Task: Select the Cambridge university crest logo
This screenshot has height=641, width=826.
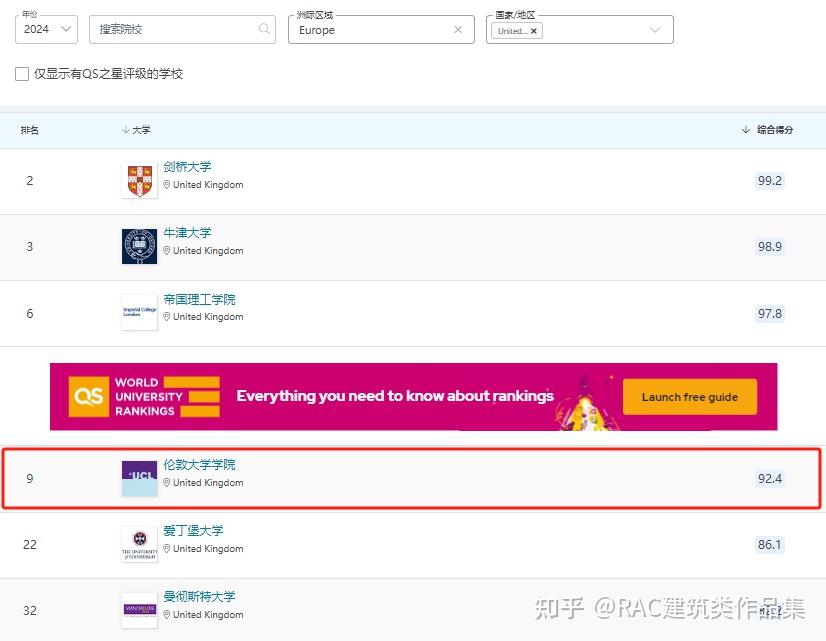Action: click(139, 180)
